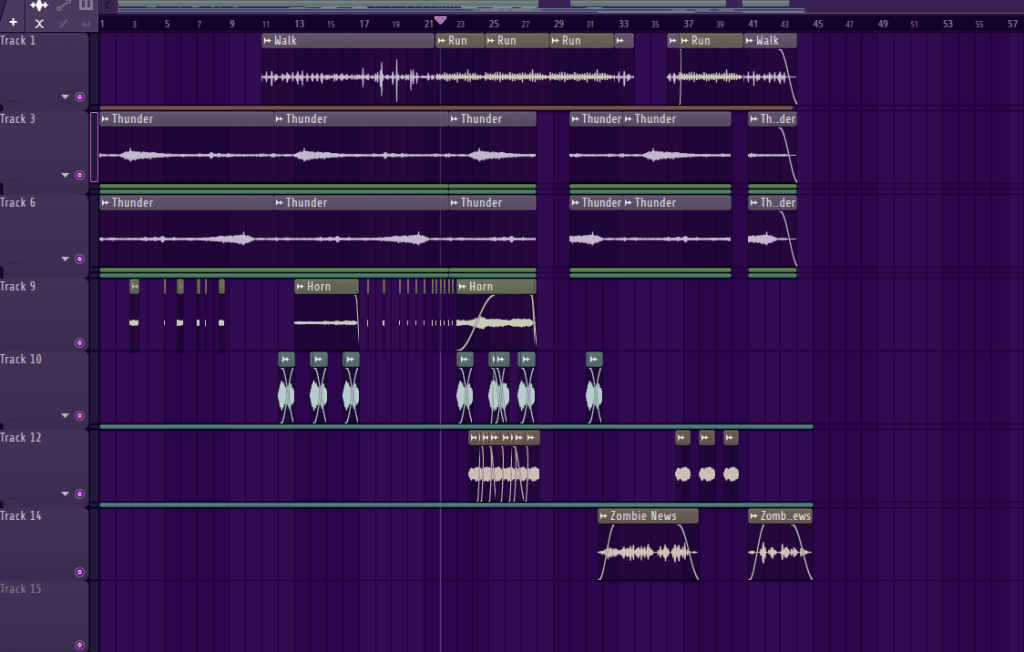Screen dimensions: 1024x652
Task: Select the audio waveform view icon
Action: coord(39,6)
